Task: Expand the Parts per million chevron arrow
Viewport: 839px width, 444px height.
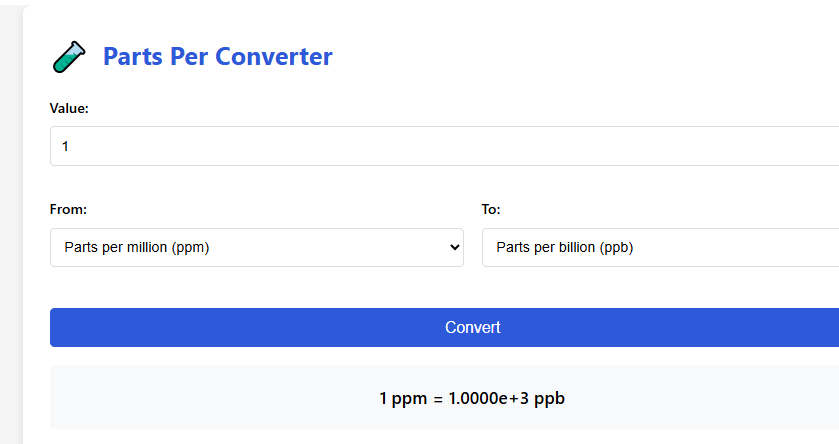Action: [455, 247]
